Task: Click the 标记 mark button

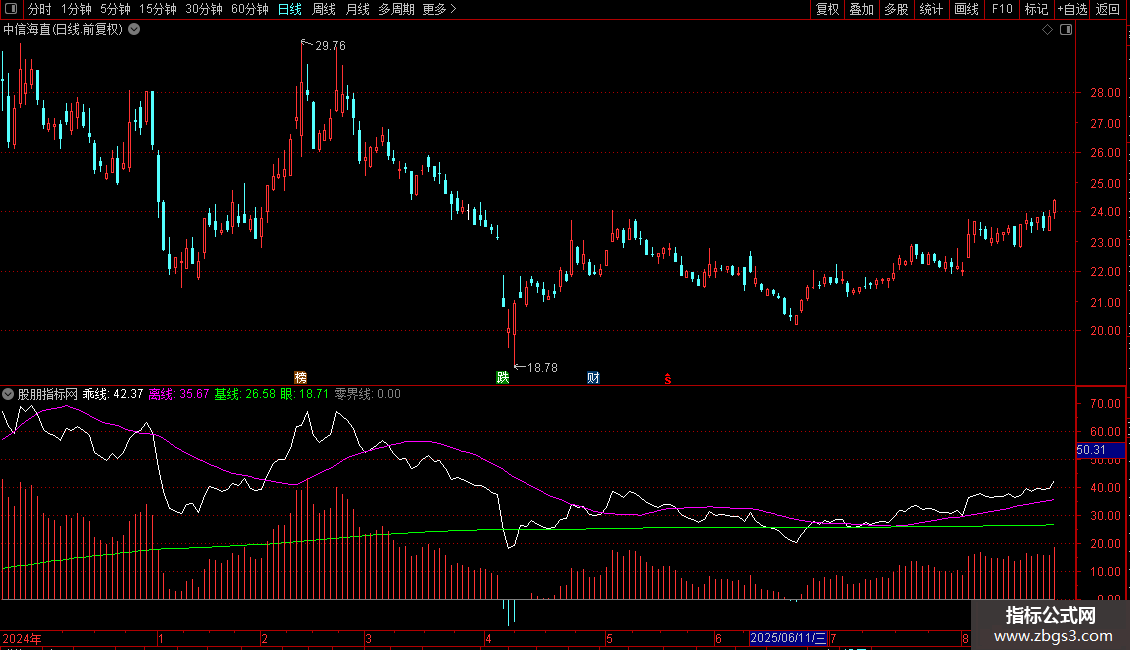Action: (x=1036, y=9)
